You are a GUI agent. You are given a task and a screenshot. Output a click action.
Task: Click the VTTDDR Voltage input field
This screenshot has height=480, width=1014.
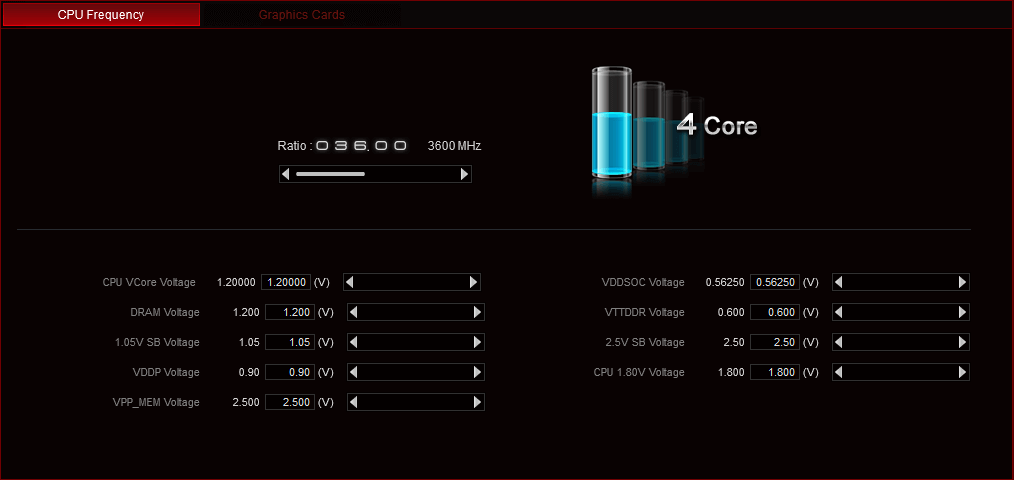pyautogui.click(x=775, y=312)
